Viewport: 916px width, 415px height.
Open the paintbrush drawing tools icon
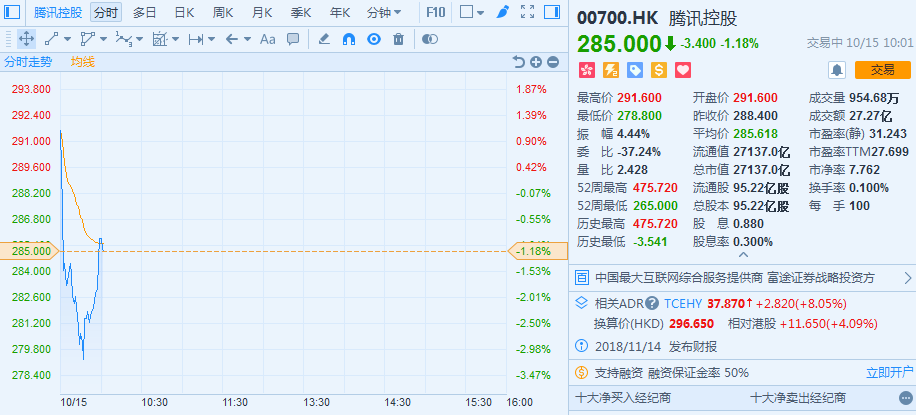click(502, 13)
